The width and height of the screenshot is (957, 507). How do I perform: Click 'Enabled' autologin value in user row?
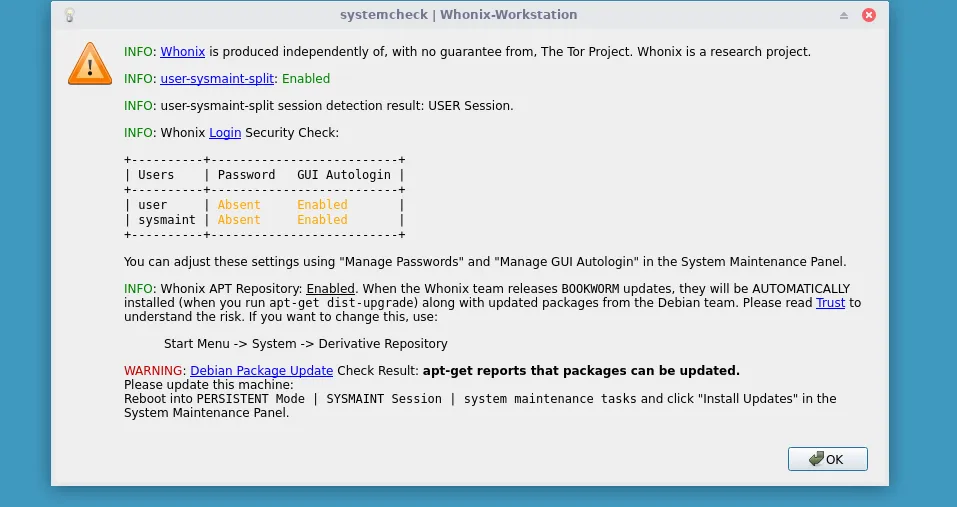[x=322, y=205]
